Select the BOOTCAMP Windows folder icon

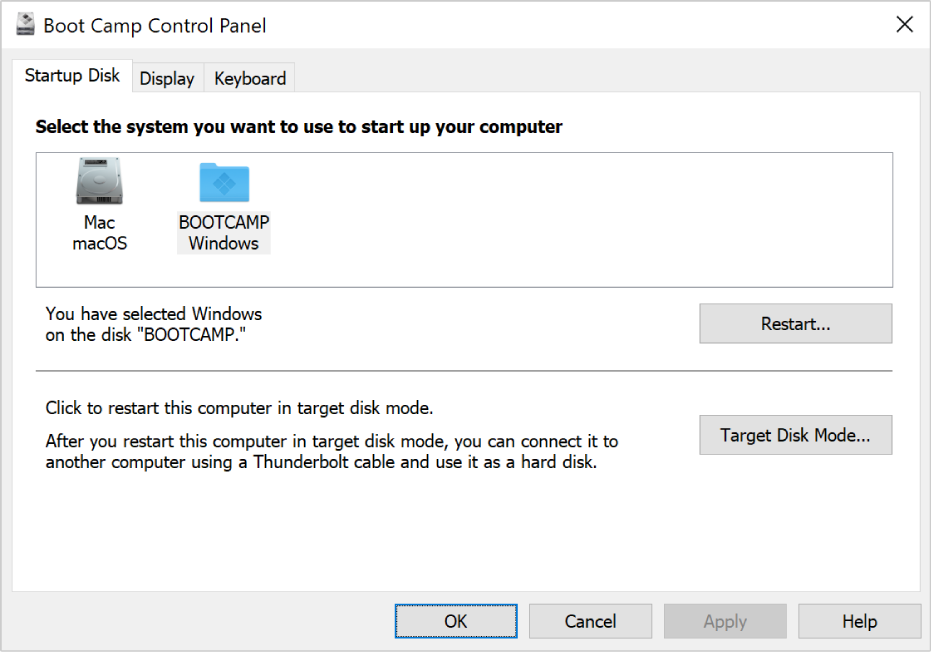tap(224, 182)
